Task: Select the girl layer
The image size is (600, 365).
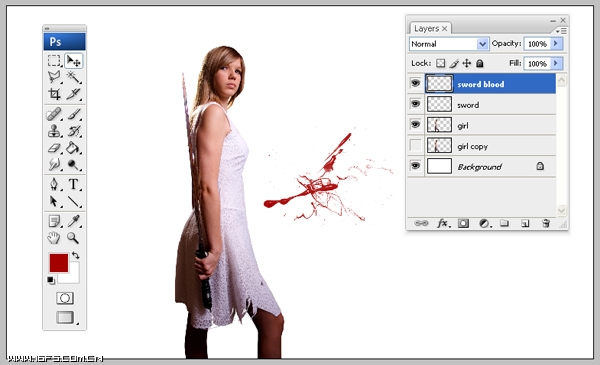Action: click(x=491, y=125)
